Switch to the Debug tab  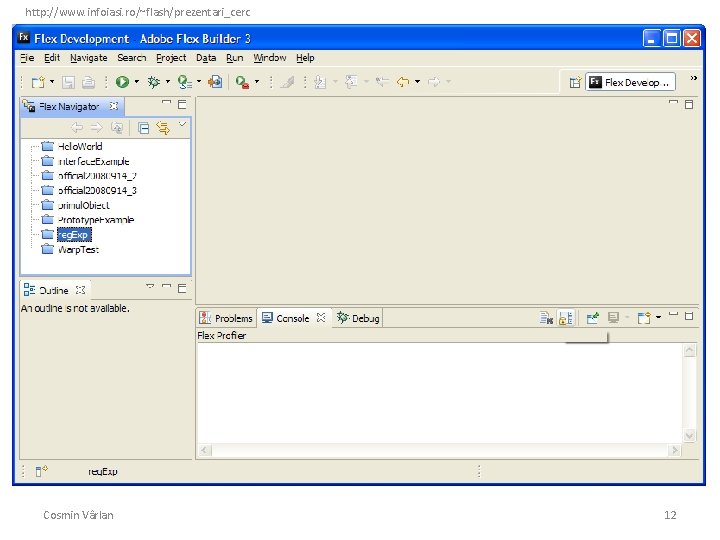(358, 318)
